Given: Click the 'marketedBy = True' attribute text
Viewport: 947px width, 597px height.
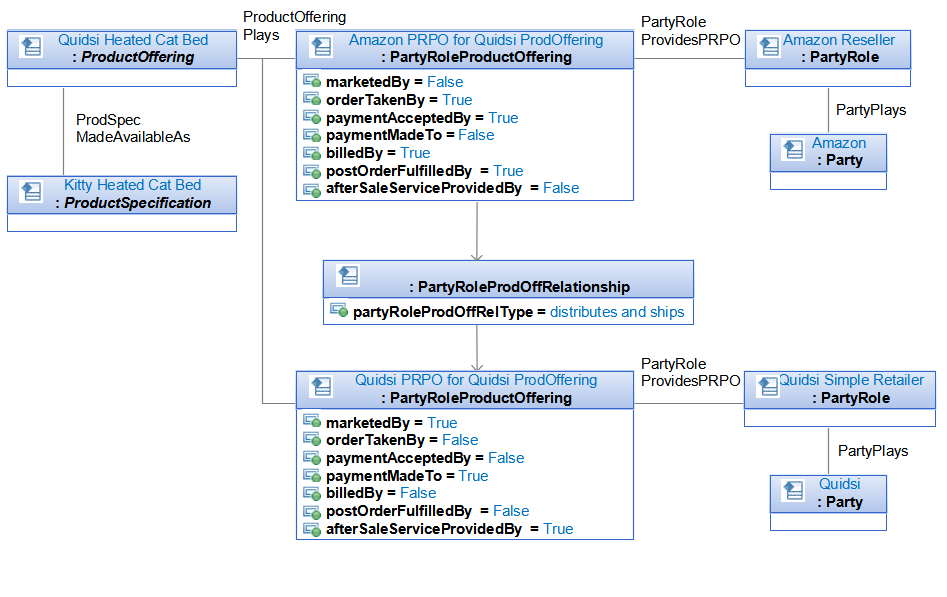Looking at the screenshot, I should tap(392, 422).
